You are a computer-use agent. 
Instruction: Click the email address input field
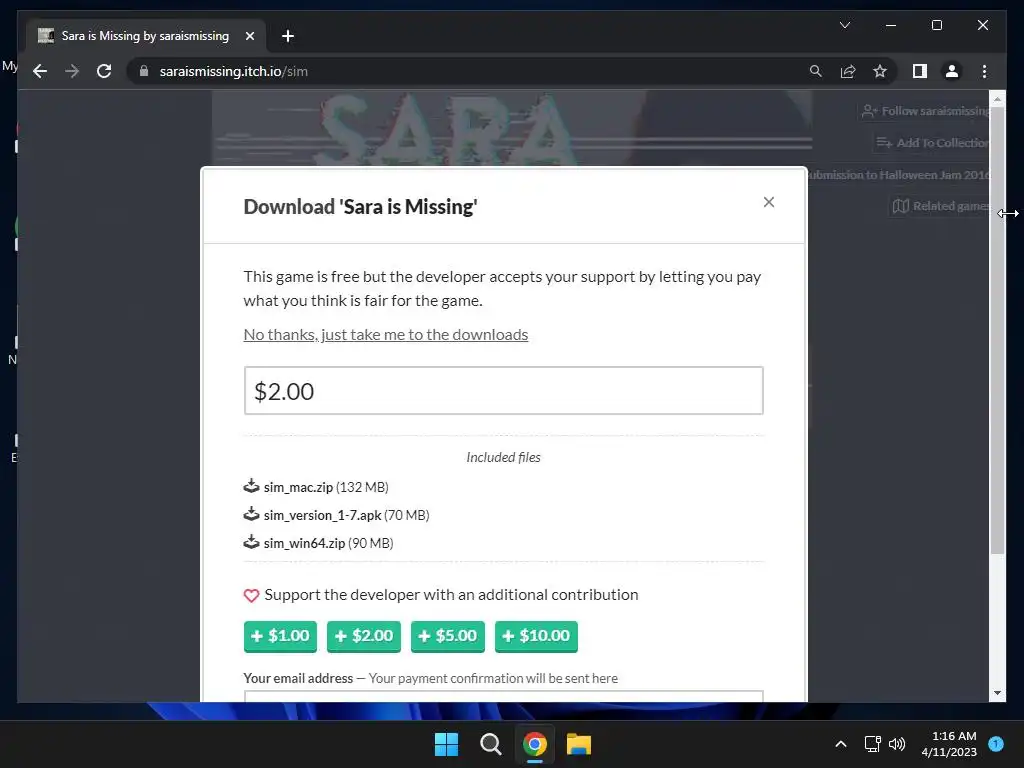coord(504,696)
